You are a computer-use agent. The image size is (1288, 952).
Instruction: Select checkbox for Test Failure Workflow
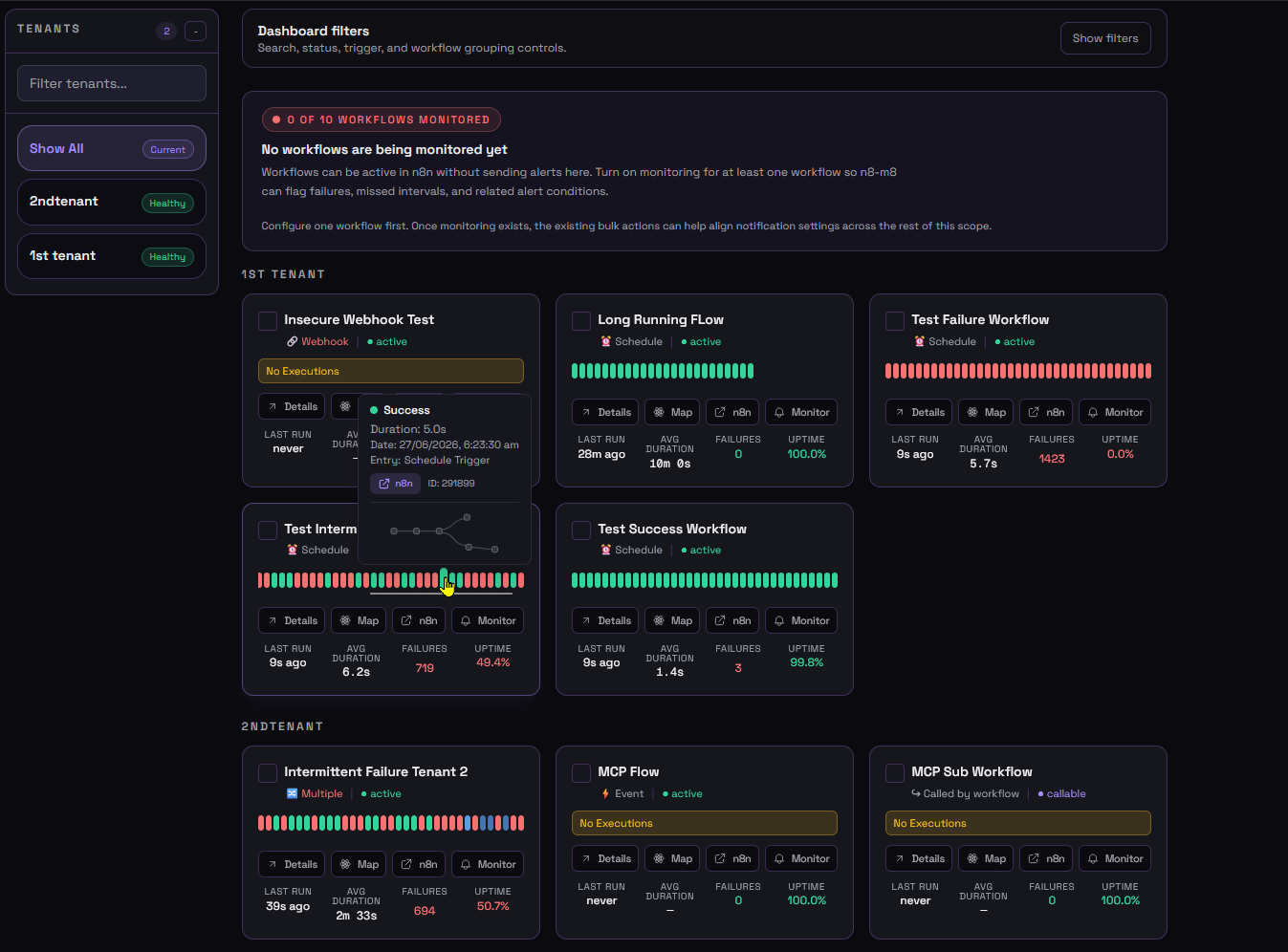click(895, 321)
